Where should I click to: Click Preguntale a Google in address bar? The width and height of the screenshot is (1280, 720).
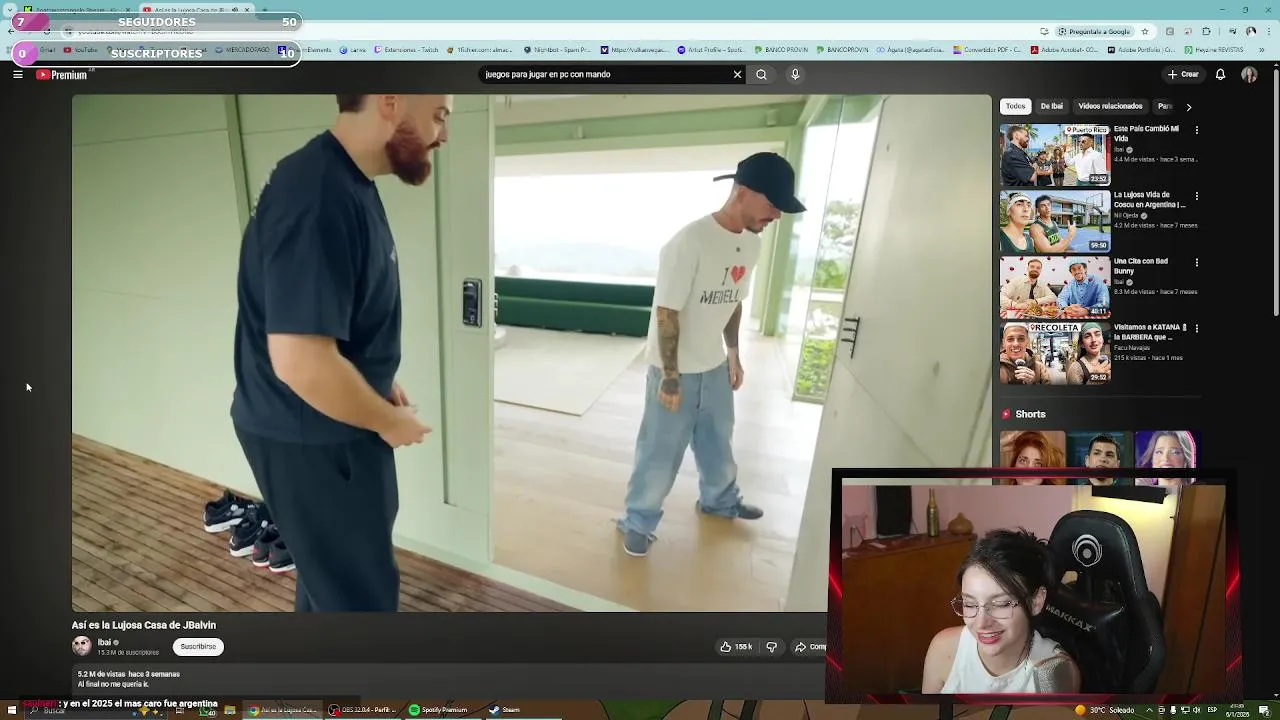1093,31
